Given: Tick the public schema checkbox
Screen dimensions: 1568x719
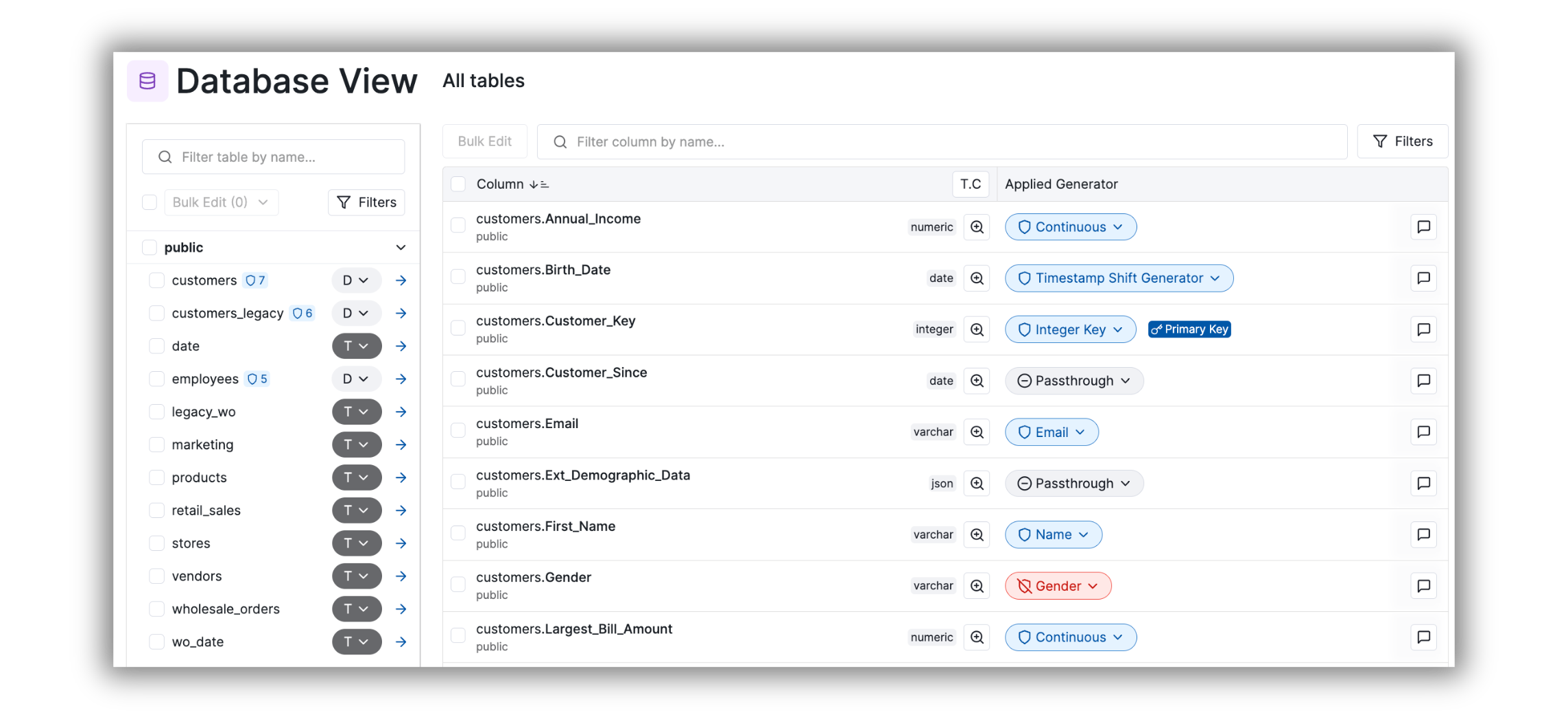Looking at the screenshot, I should 150,248.
